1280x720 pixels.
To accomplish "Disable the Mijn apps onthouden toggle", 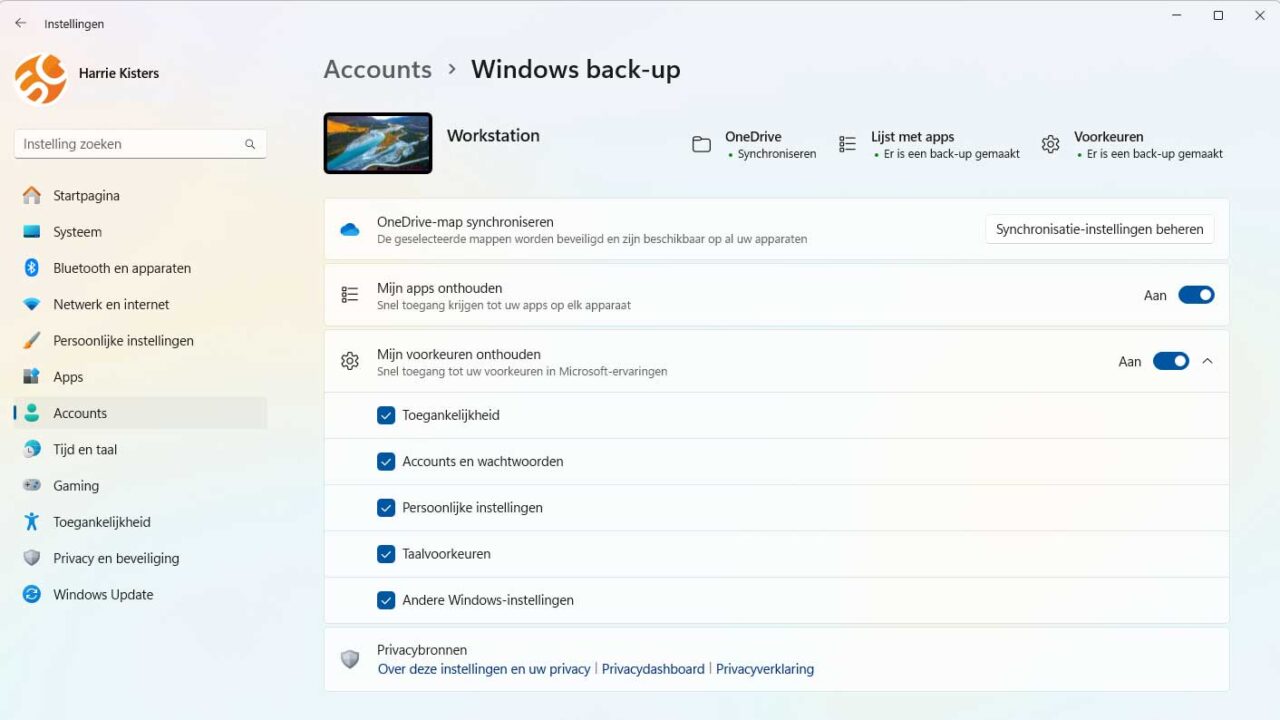I will 1197,295.
